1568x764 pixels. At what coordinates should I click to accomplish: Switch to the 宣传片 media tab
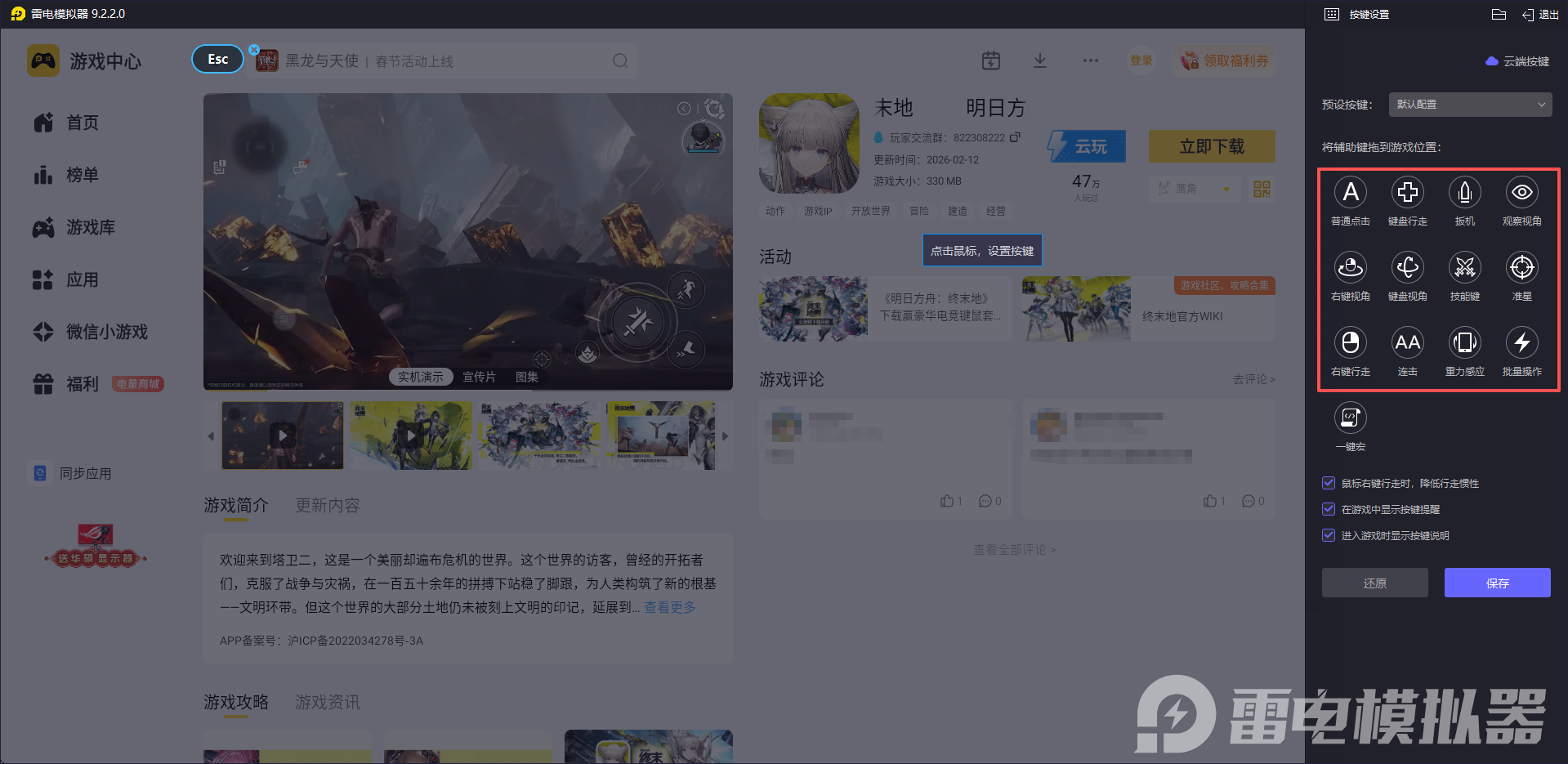pyautogui.click(x=479, y=377)
